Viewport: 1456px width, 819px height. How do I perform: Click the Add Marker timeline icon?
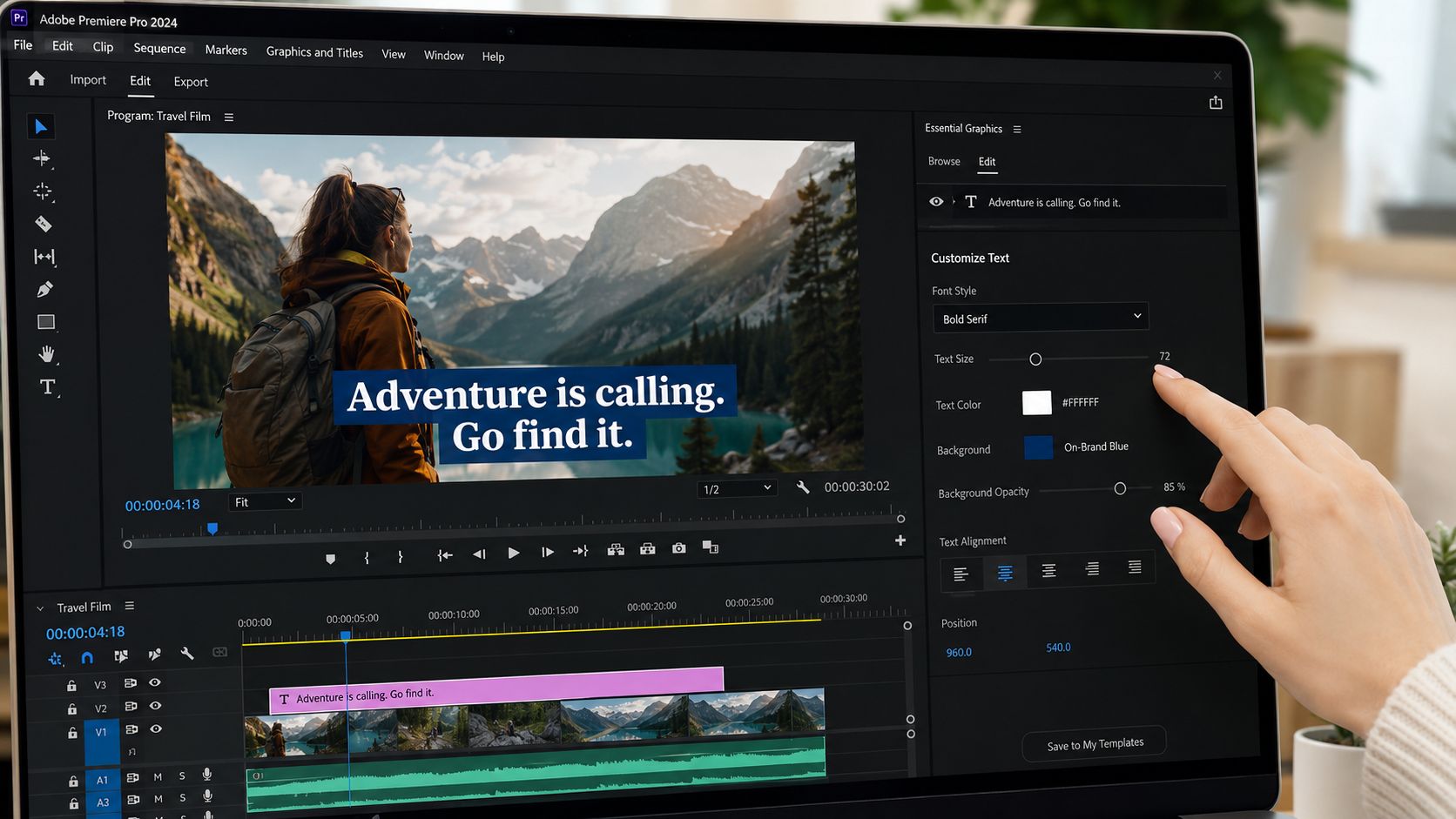point(154,655)
